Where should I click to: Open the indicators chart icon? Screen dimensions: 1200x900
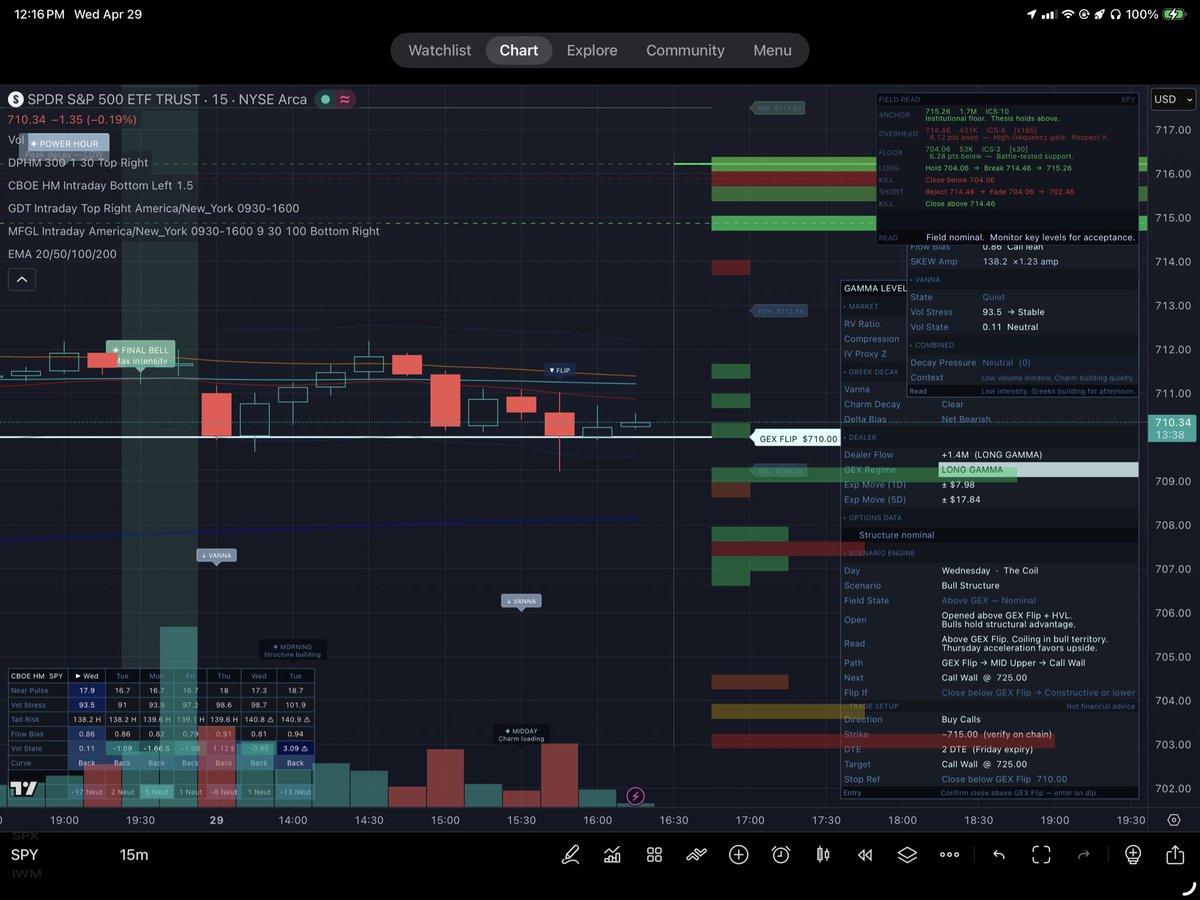(x=612, y=855)
